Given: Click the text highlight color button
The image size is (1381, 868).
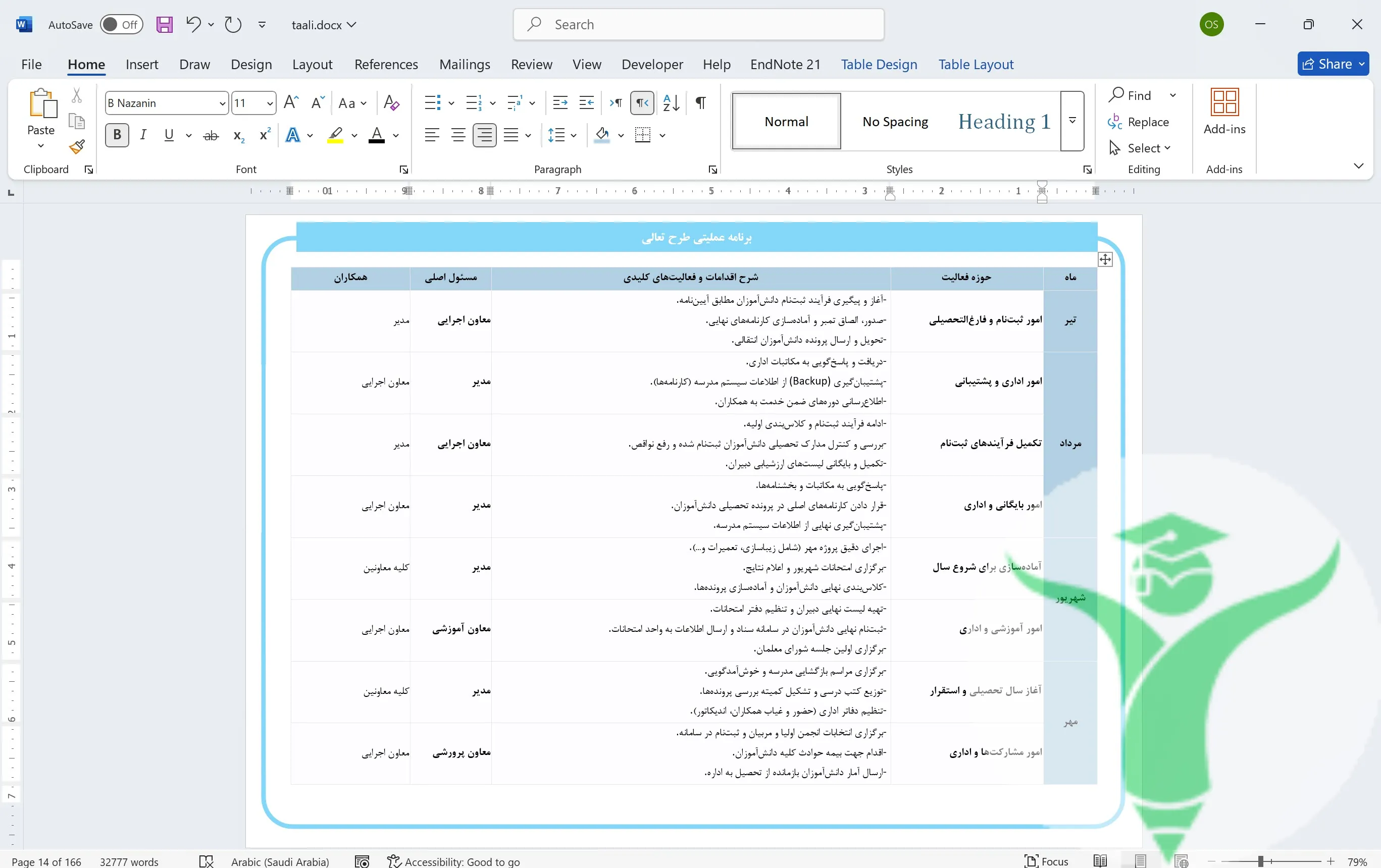Looking at the screenshot, I should (x=335, y=136).
